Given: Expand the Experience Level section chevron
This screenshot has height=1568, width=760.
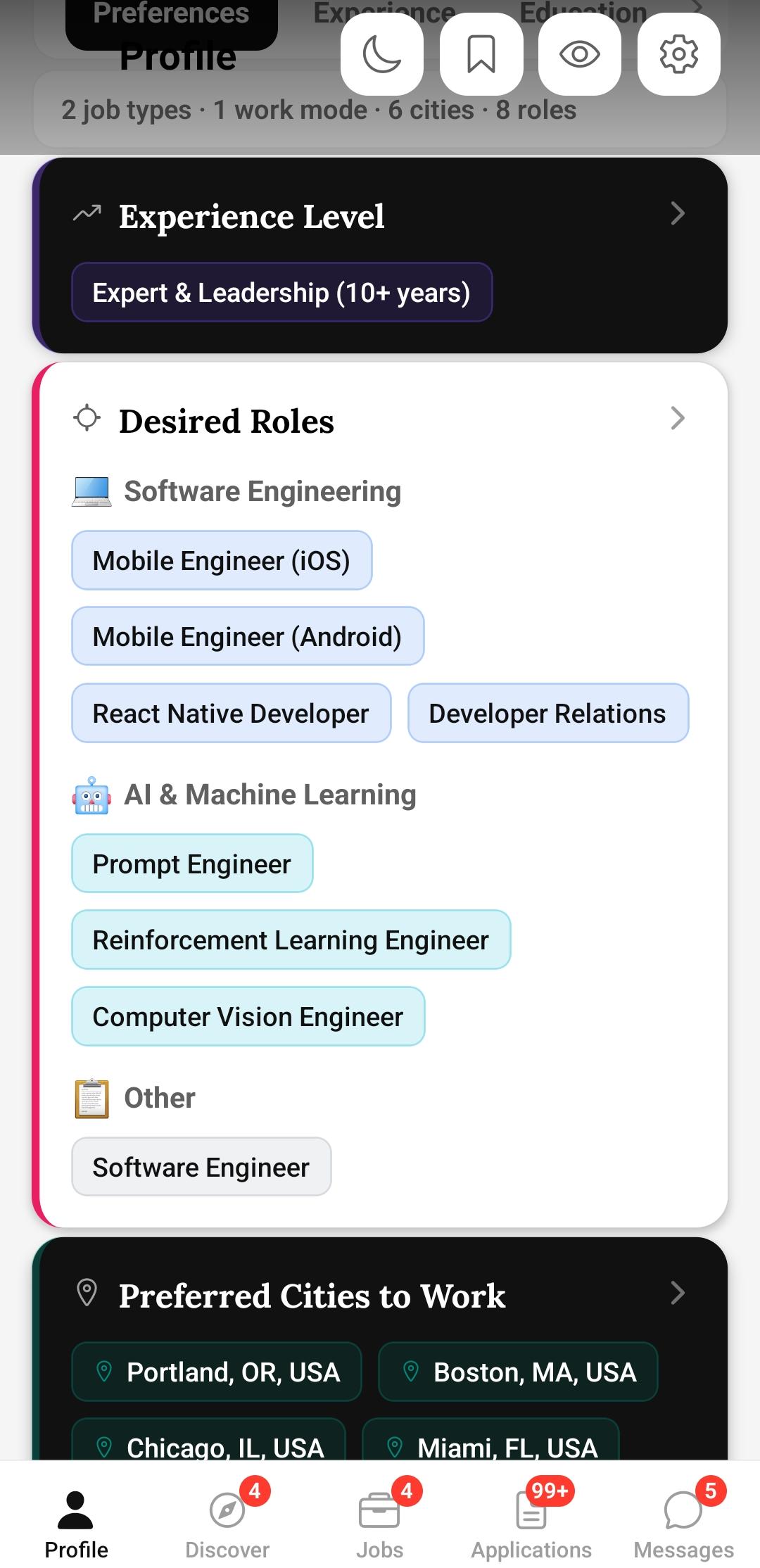Looking at the screenshot, I should [x=677, y=213].
